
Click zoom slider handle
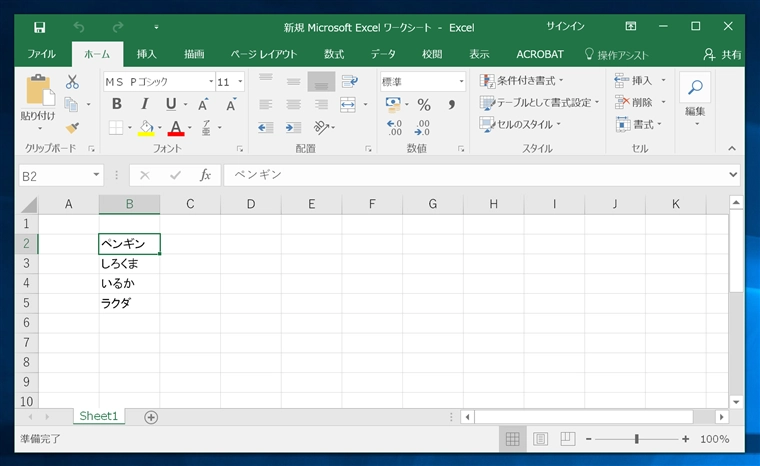[x=637, y=439]
